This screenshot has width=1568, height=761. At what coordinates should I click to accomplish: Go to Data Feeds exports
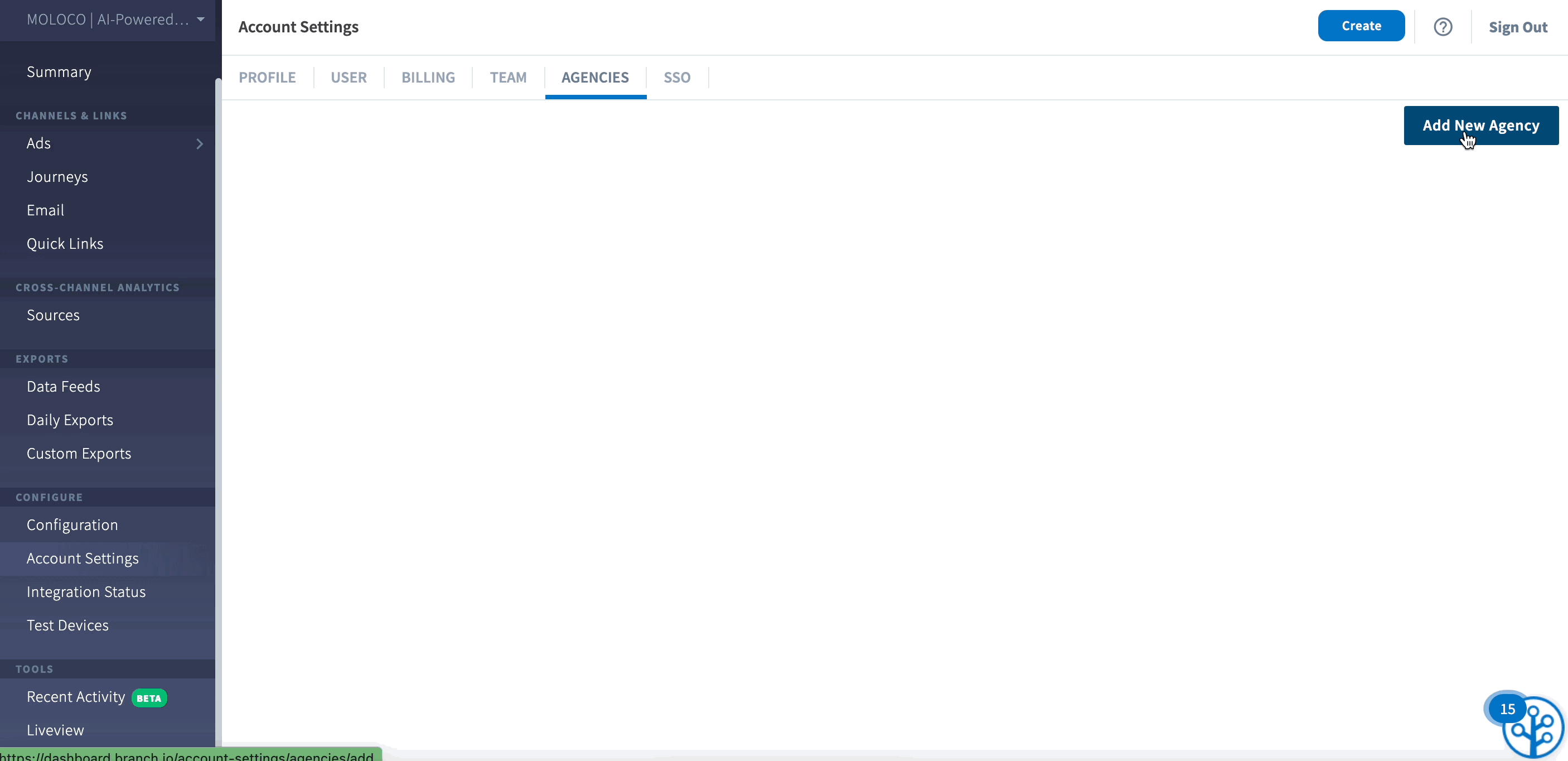click(64, 387)
